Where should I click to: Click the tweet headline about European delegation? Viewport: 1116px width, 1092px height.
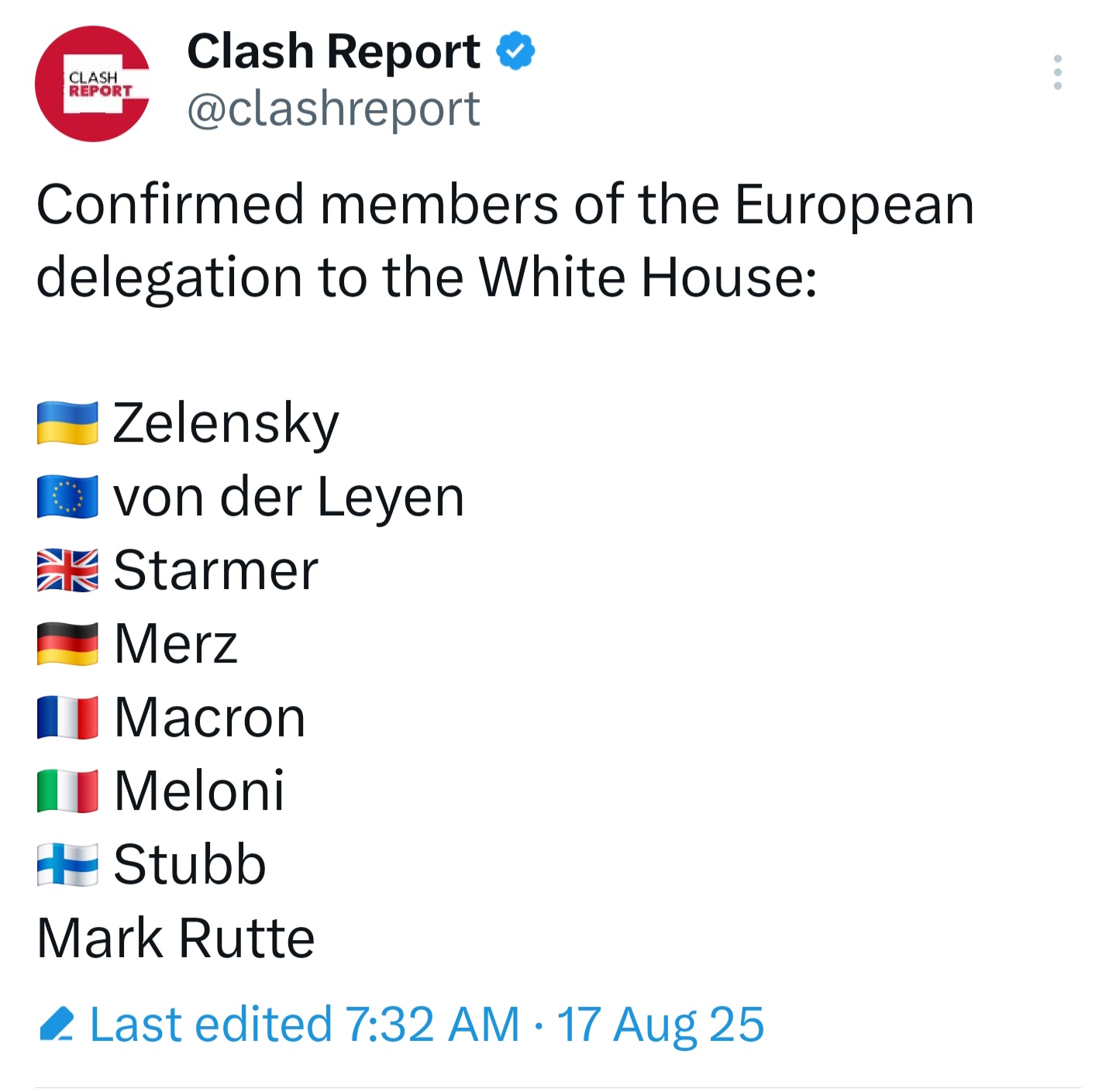click(x=505, y=240)
